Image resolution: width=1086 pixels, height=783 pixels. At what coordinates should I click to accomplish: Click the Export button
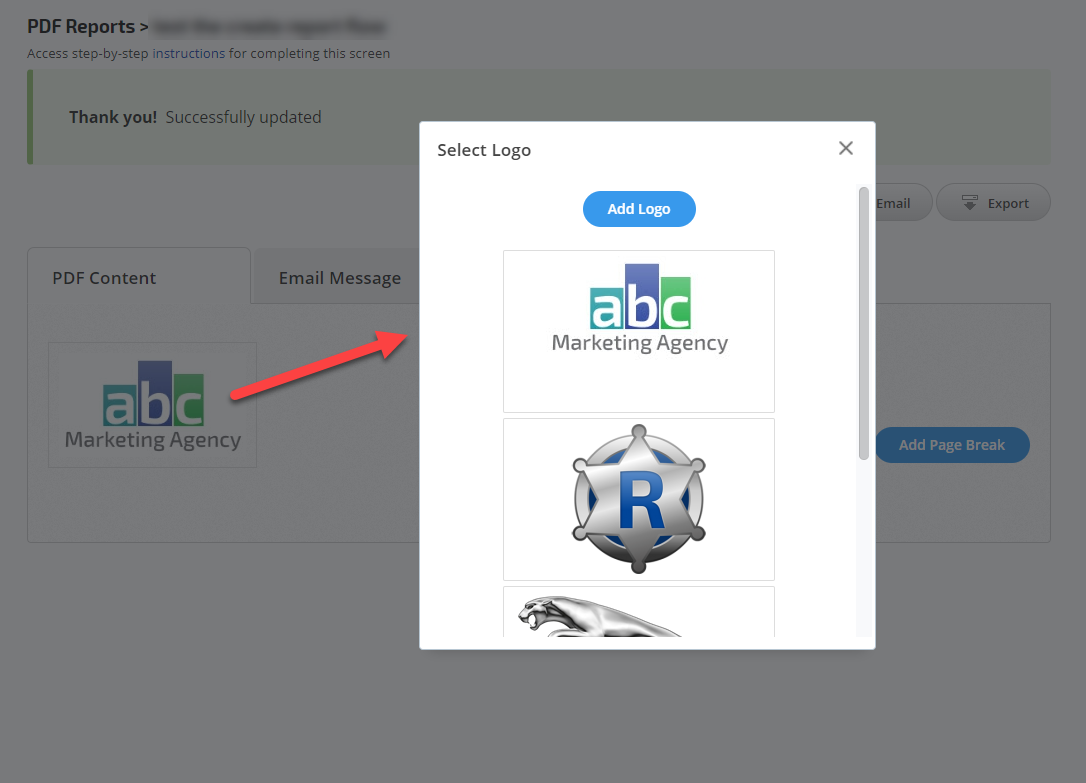[x=993, y=203]
